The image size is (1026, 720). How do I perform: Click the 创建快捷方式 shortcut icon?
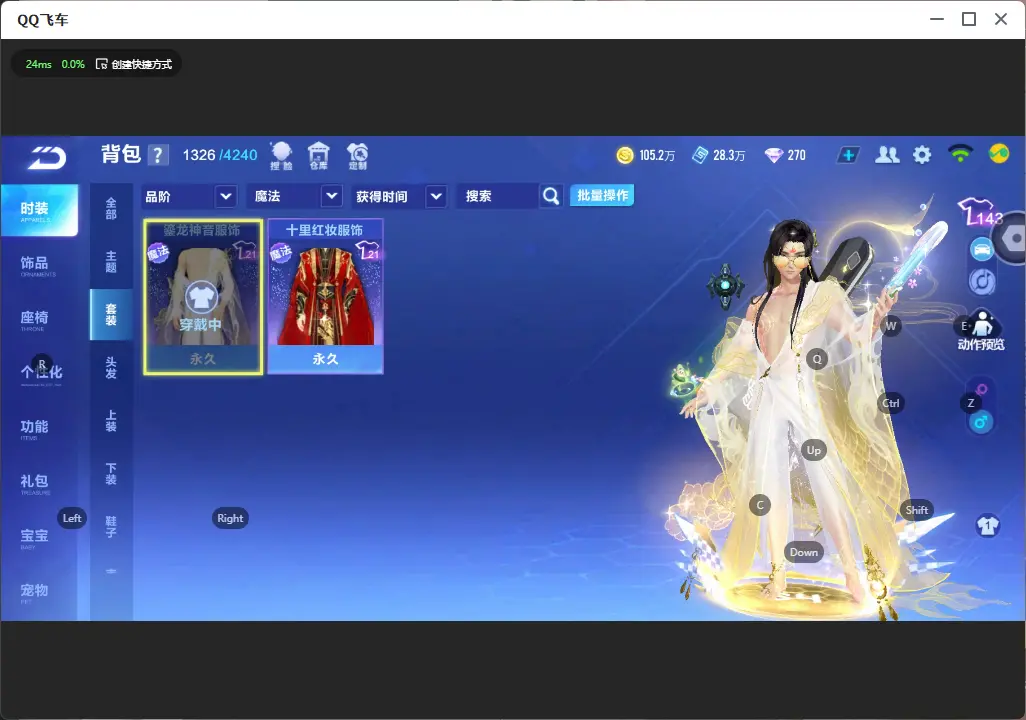[x=101, y=64]
